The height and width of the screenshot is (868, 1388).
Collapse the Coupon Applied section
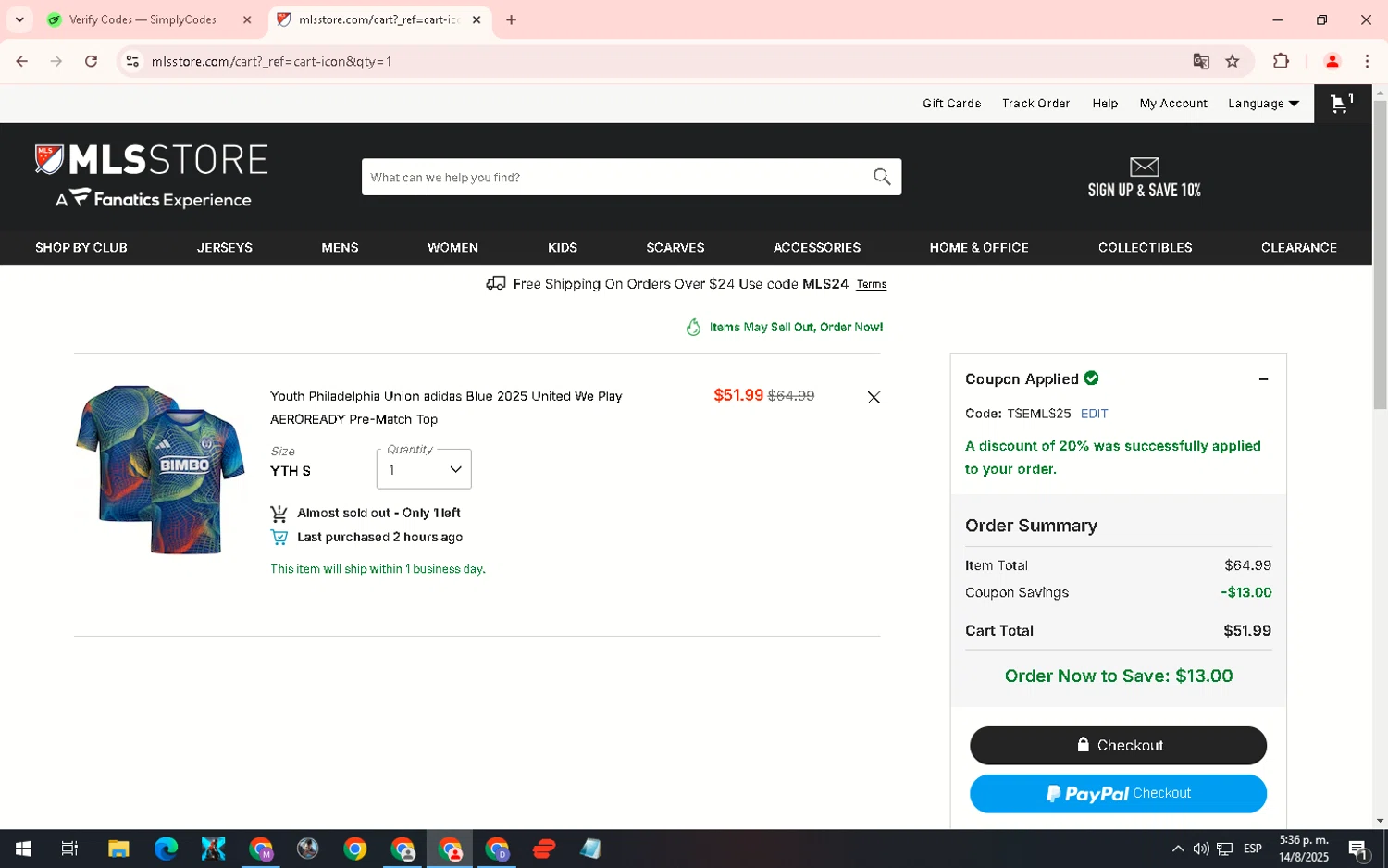1263,379
